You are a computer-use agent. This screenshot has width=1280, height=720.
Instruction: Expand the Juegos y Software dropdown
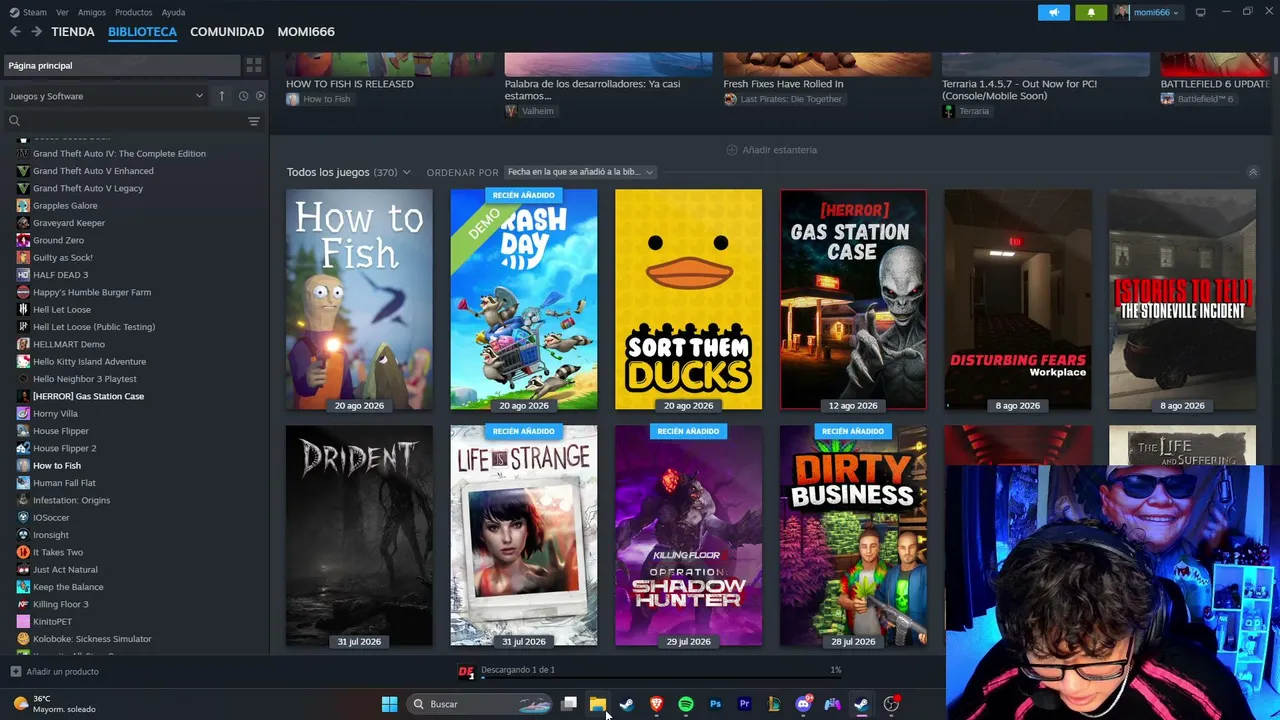[105, 96]
